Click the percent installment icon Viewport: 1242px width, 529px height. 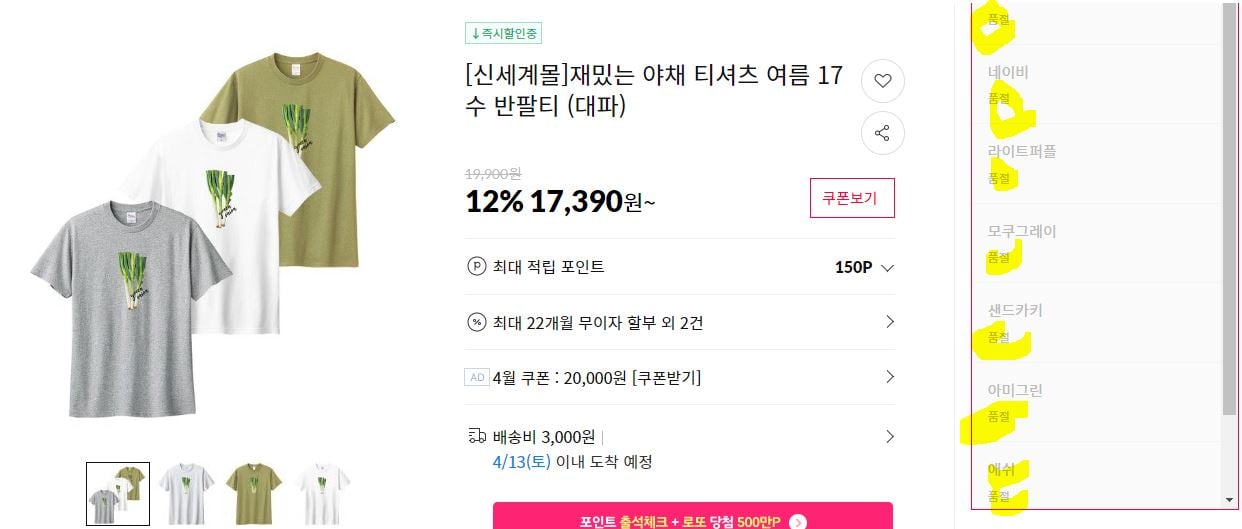click(476, 323)
